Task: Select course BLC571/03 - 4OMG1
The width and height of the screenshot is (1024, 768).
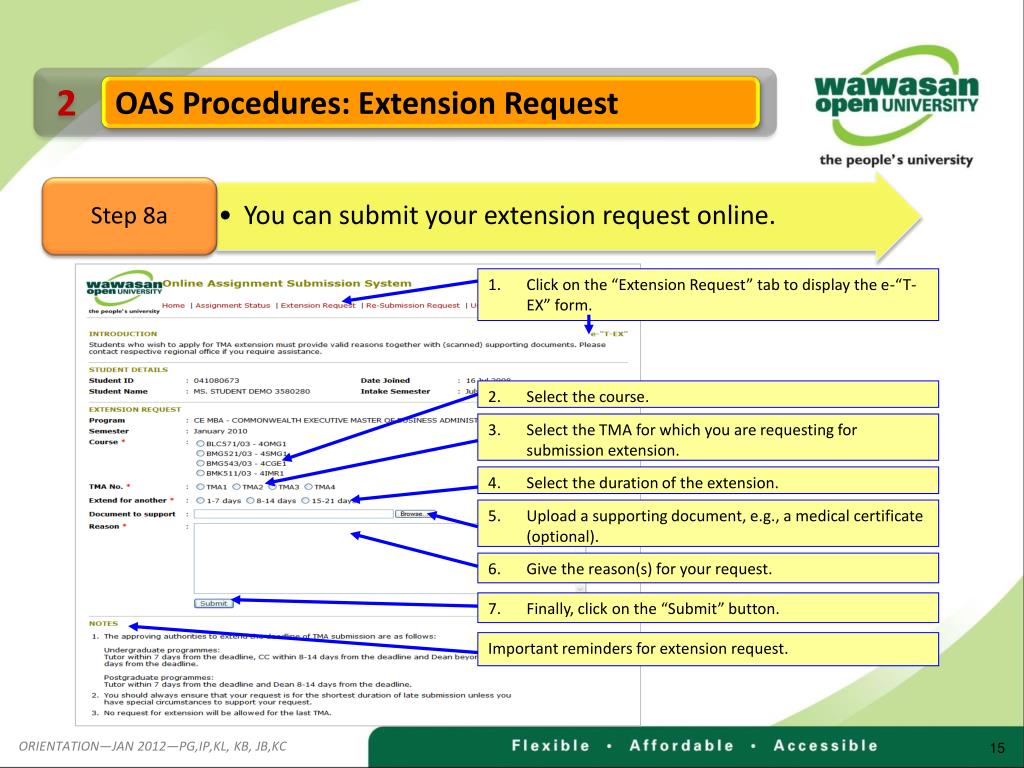Action: (200, 443)
